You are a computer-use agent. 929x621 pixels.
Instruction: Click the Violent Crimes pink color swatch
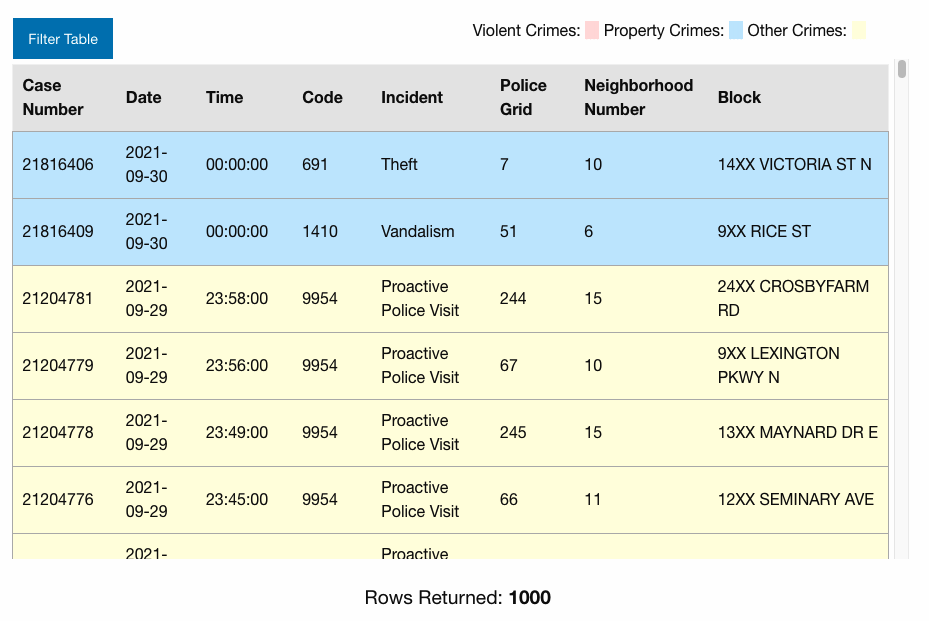[x=592, y=31]
